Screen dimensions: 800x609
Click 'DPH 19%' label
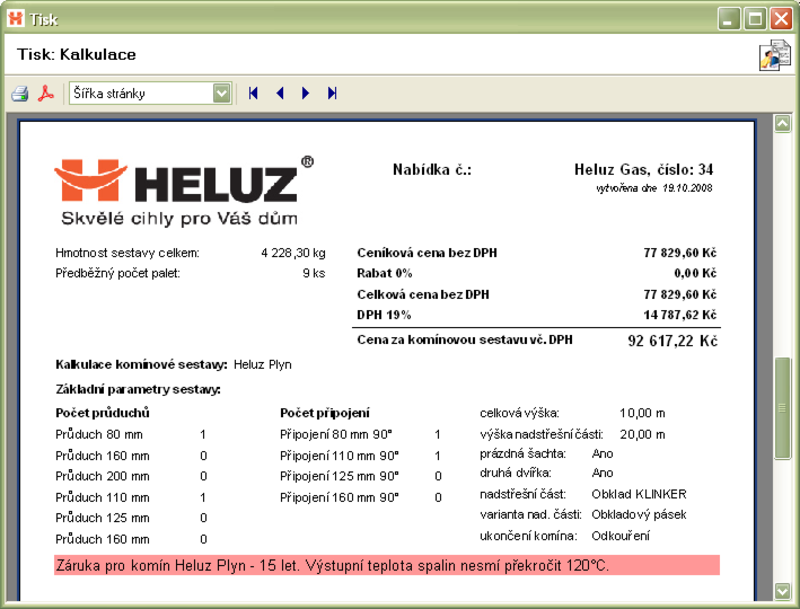[x=384, y=315]
